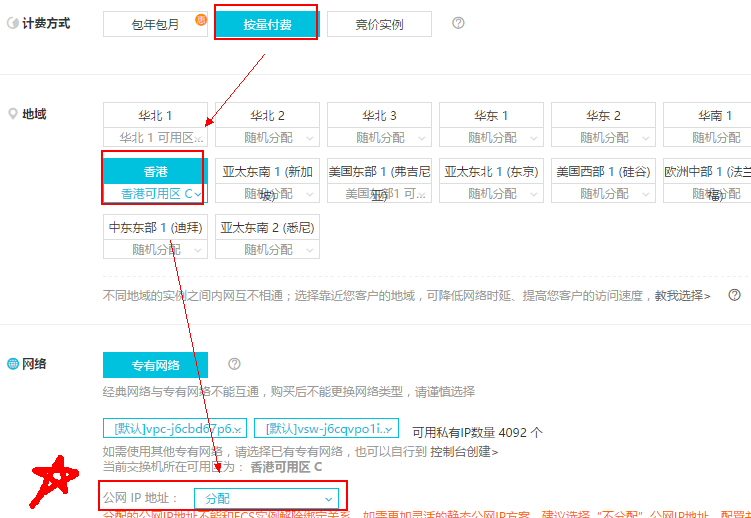Select the 华北 2 region
Viewport: 751px width, 518px height.
click(x=267, y=116)
